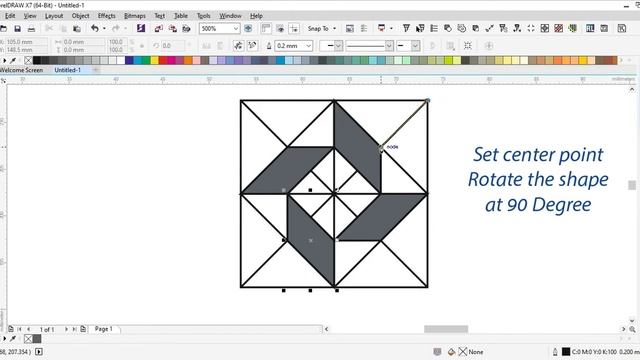Toggle the Close curve button
Viewport: 640px width, 360px height.
[433, 46]
